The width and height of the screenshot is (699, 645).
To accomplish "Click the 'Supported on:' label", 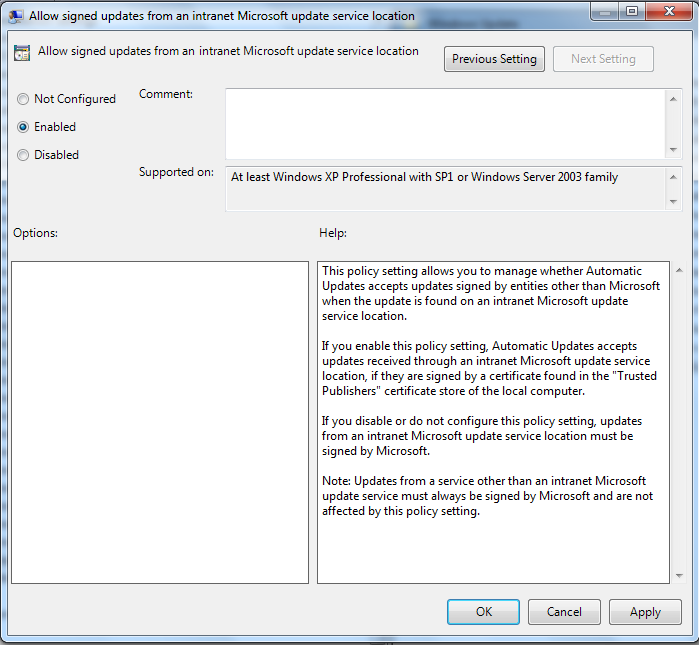I will pos(176,172).
